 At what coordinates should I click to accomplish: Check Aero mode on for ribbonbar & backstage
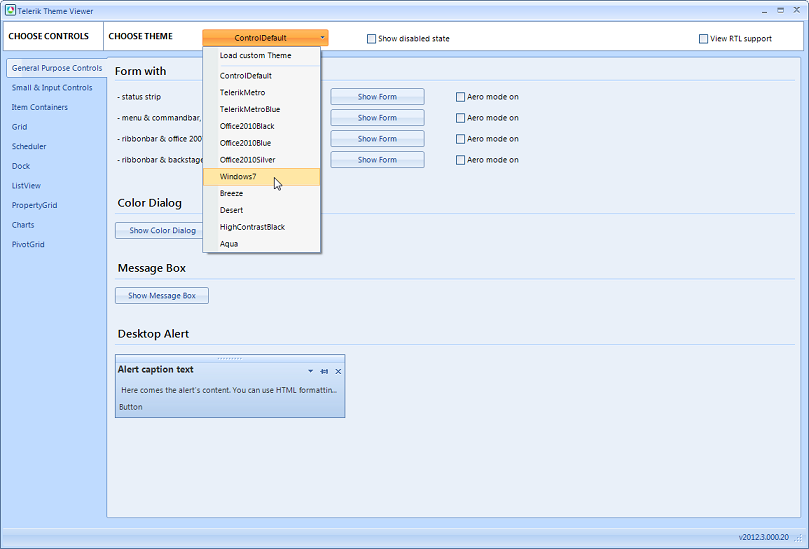[460, 160]
